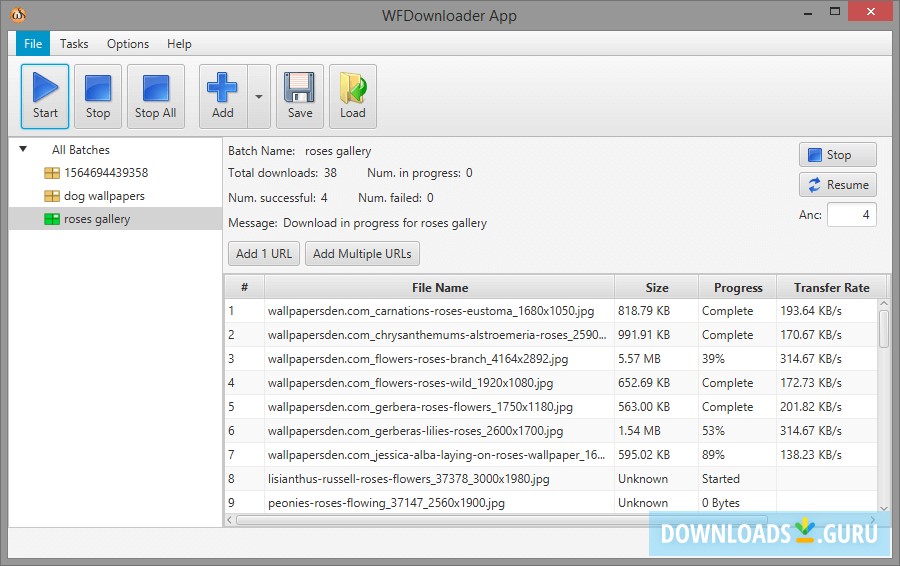Click the Stop toolbar button
The height and width of the screenshot is (566, 900).
[98, 96]
